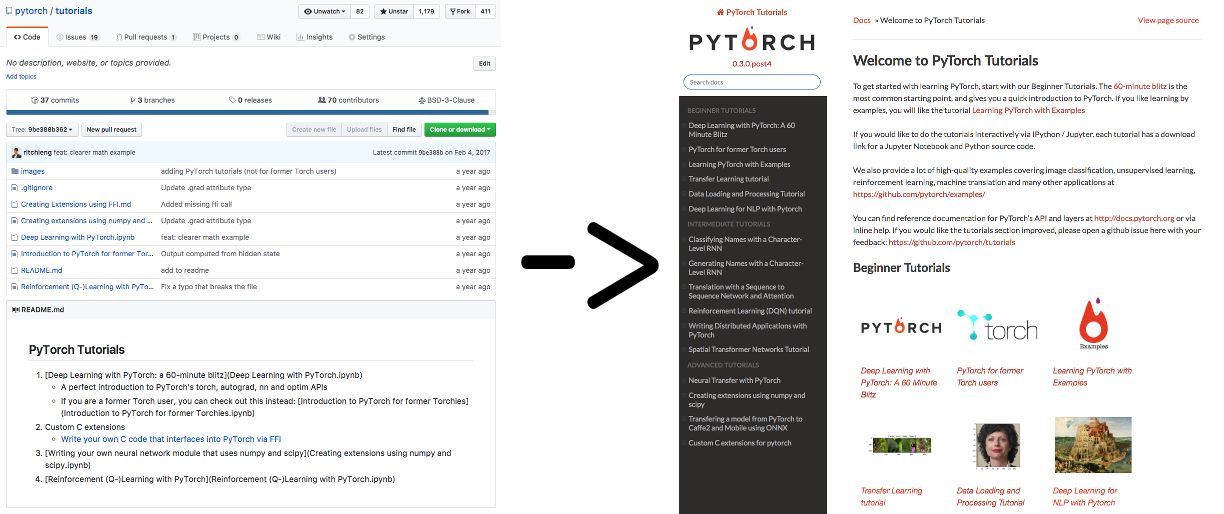Image resolution: width=1224 pixels, height=514 pixels.
Task: Switch to the Wiki tab
Action: 268,37
